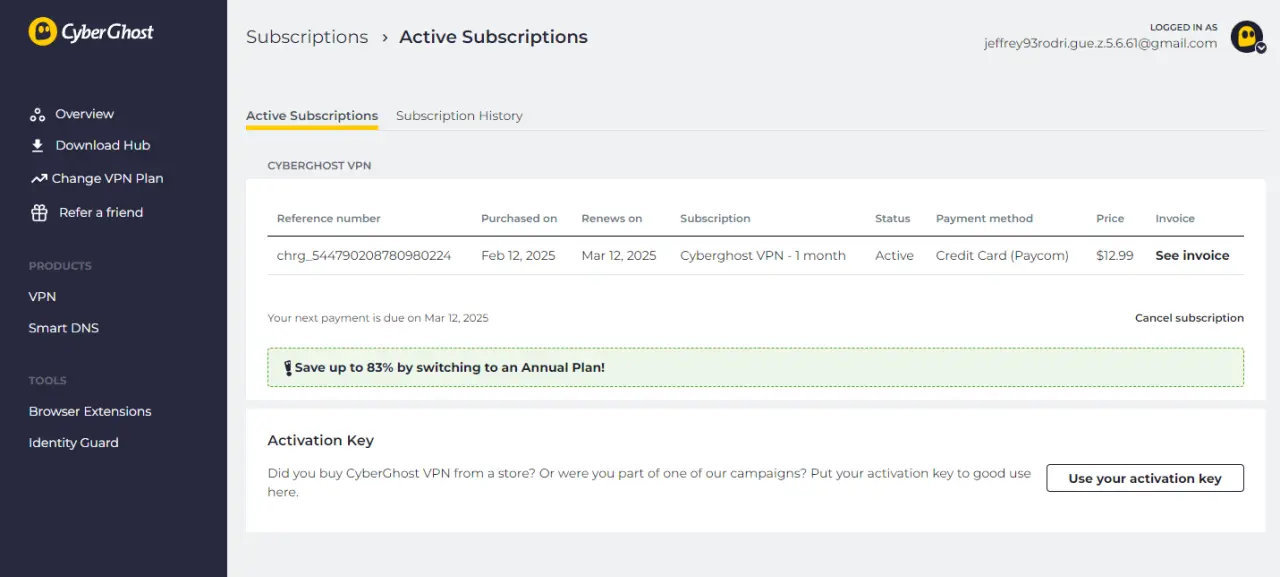Go to Browser Extensions tool

90,411
